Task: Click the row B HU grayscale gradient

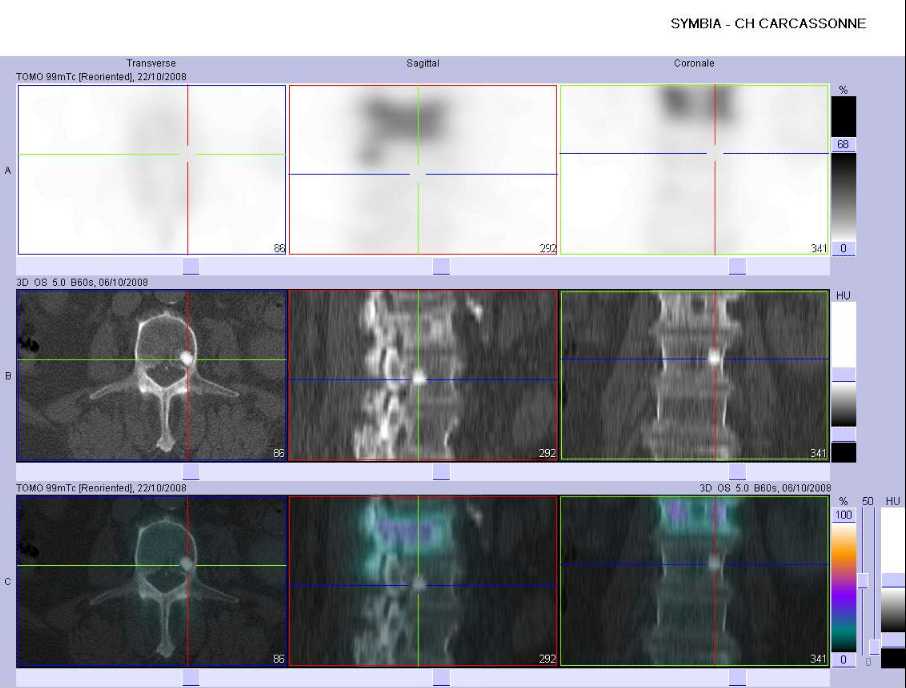Action: [x=844, y=404]
